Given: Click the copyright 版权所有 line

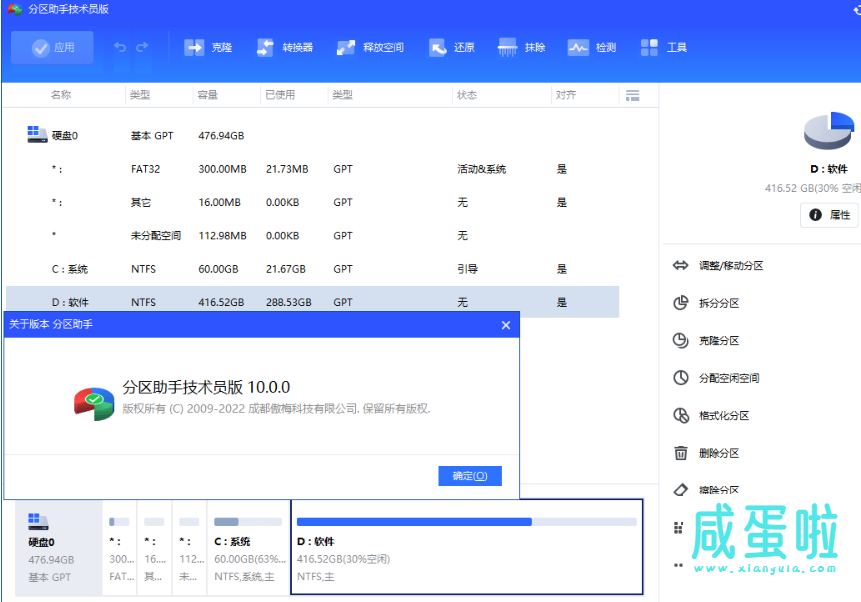Looking at the screenshot, I should pyautogui.click(x=276, y=409).
